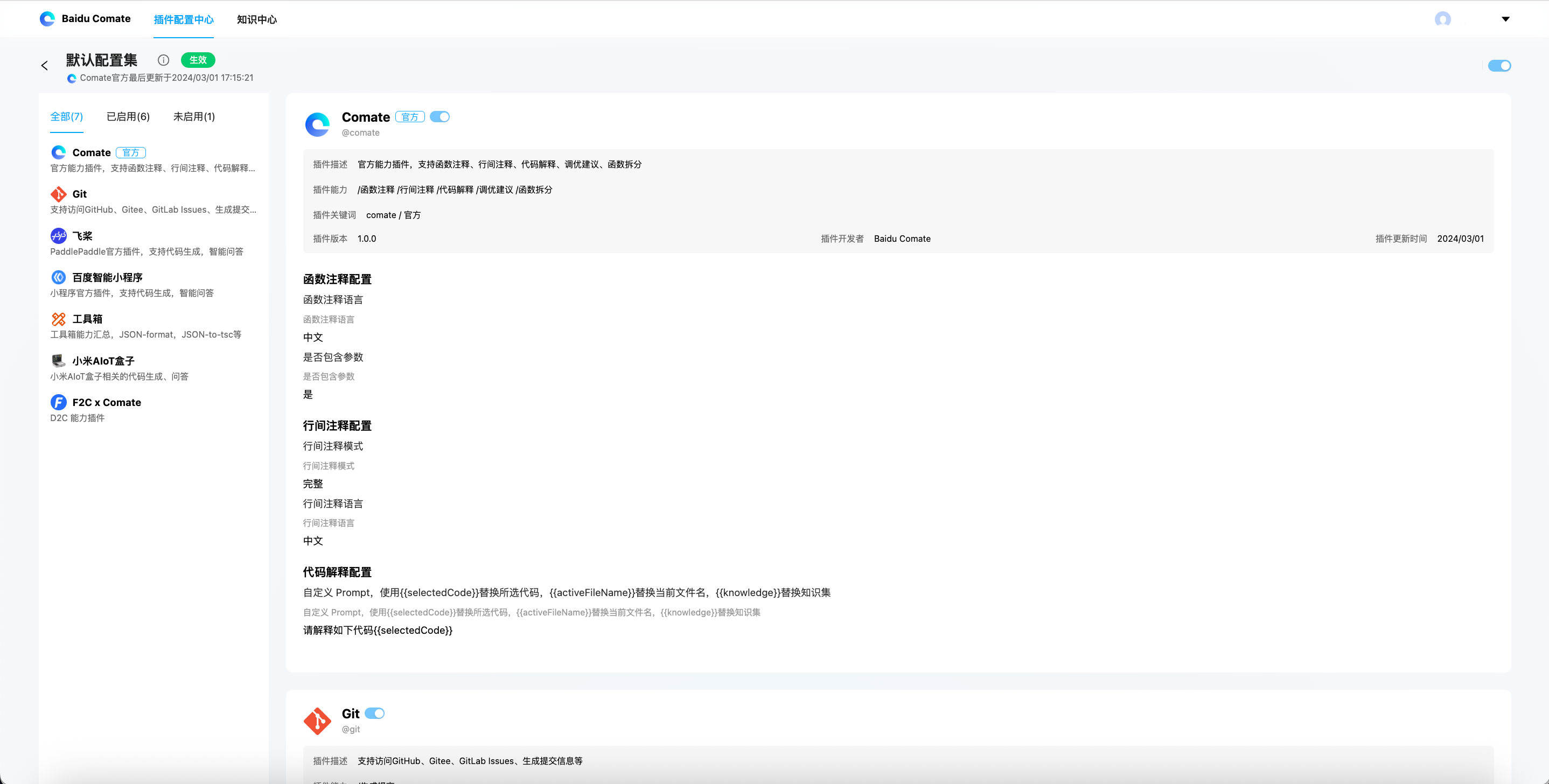Click the 默认配置集 page title
1549x784 pixels.
[102, 60]
